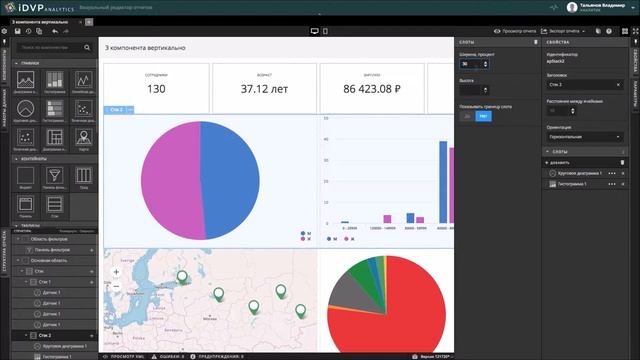Clear the Заголовок field with the X
Screen dimensions: 640x360
pos(618,84)
